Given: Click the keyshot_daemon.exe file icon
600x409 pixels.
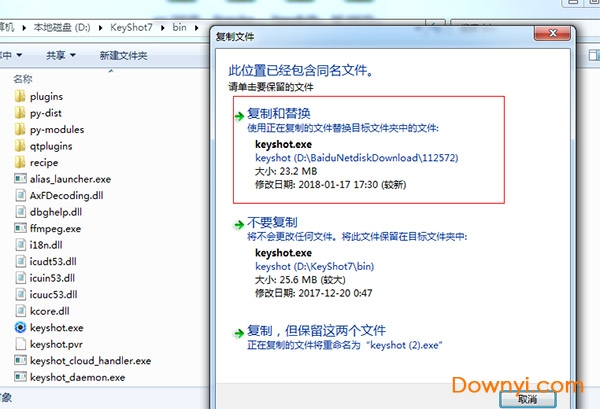Looking at the screenshot, I should pyautogui.click(x=20, y=377).
